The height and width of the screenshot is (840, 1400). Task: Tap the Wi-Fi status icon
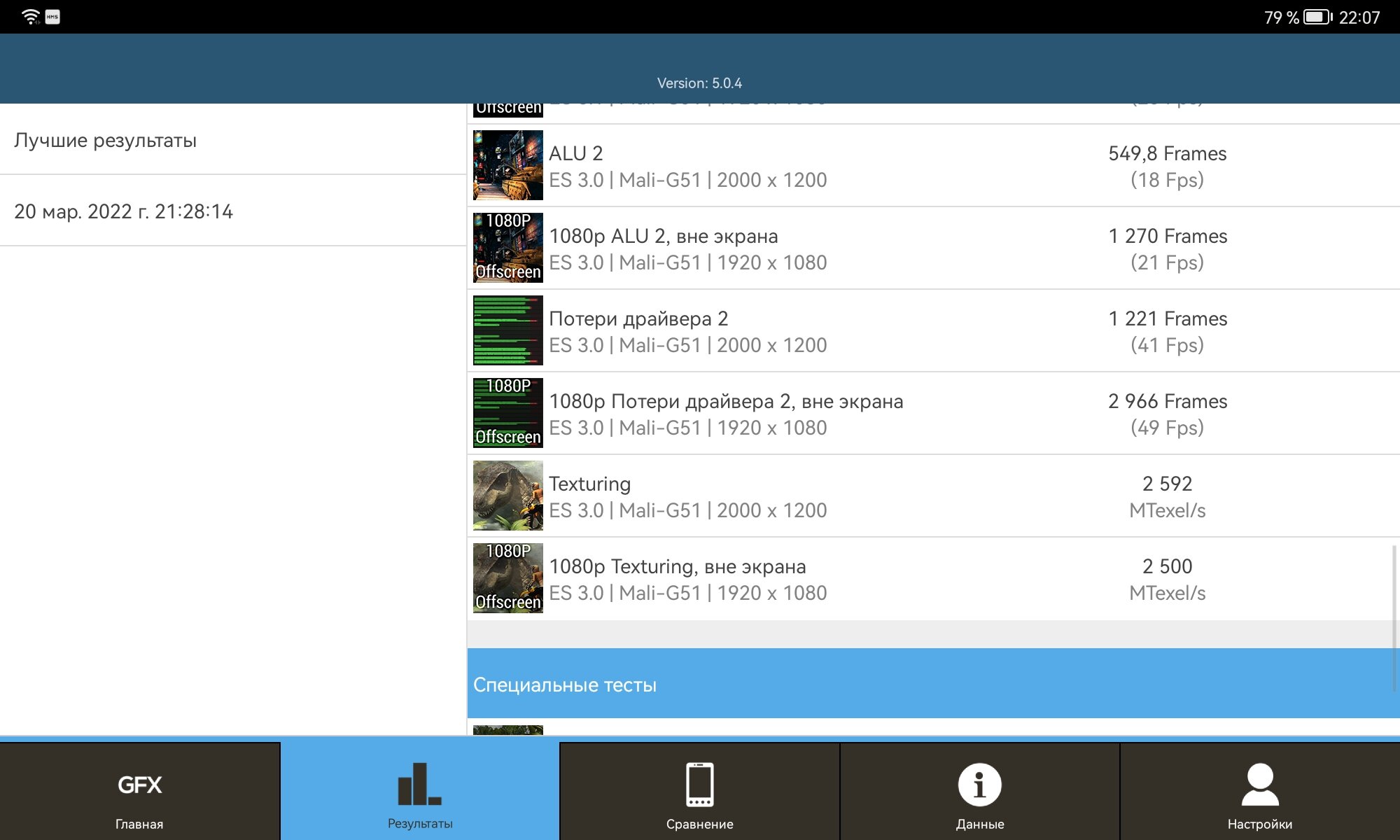(x=31, y=17)
